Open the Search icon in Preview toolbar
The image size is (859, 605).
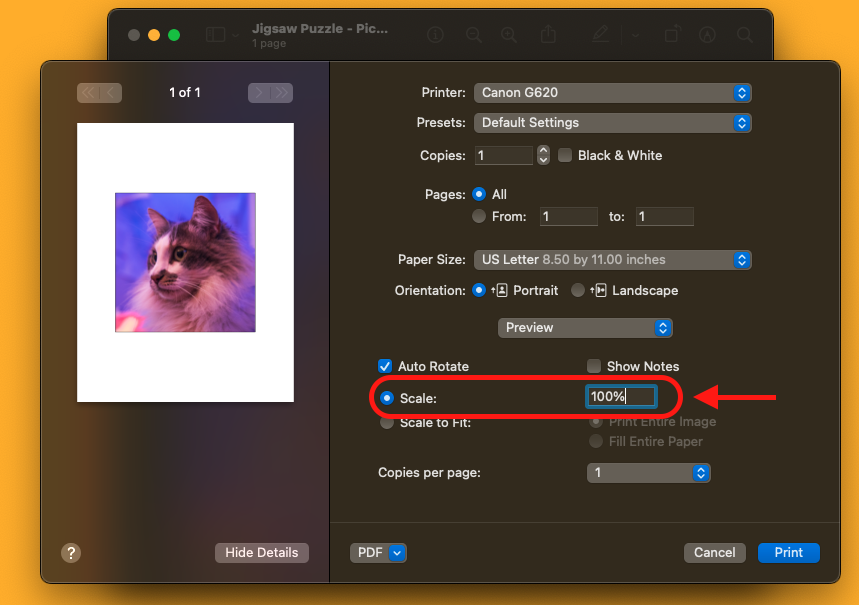tap(745, 35)
